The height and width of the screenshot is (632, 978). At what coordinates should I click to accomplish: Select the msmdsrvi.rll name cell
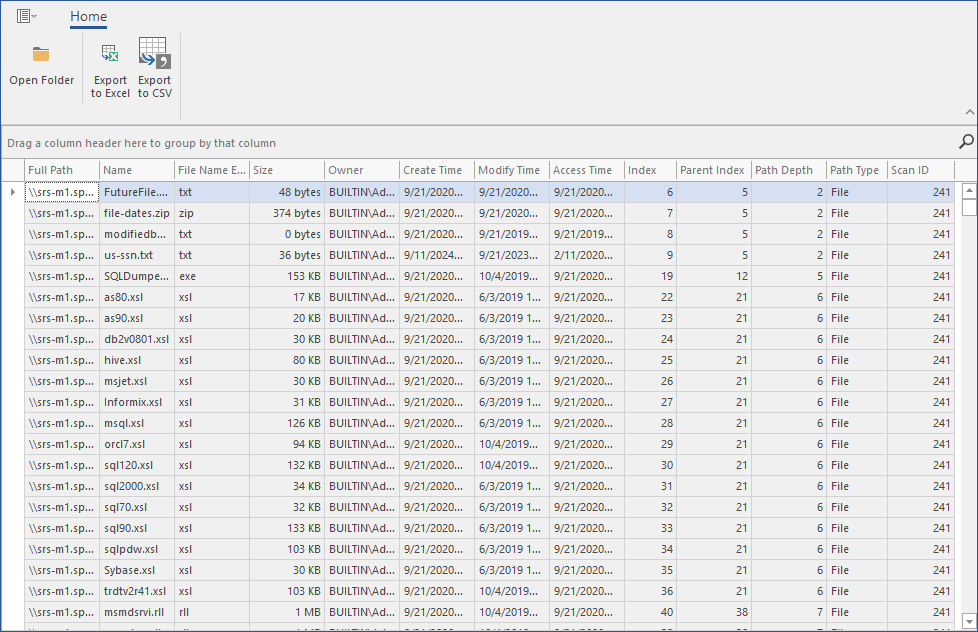[x=137, y=613]
